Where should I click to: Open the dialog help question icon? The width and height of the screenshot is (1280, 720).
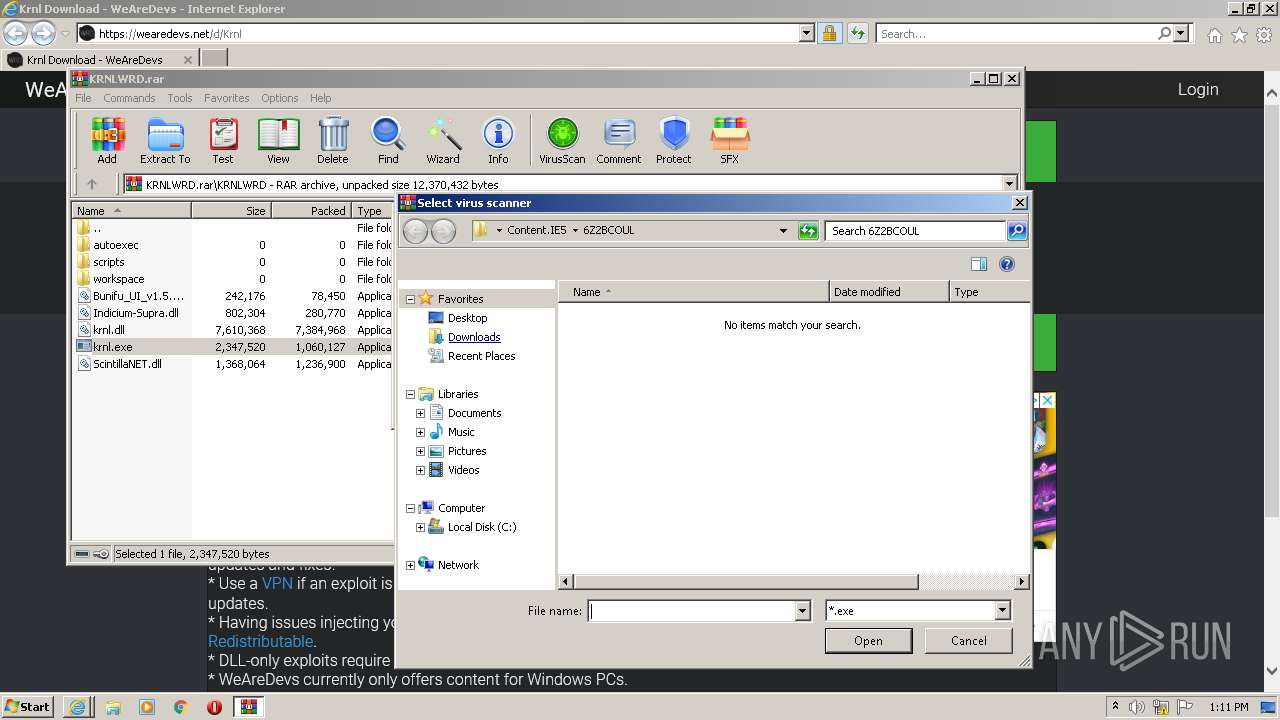[1007, 264]
